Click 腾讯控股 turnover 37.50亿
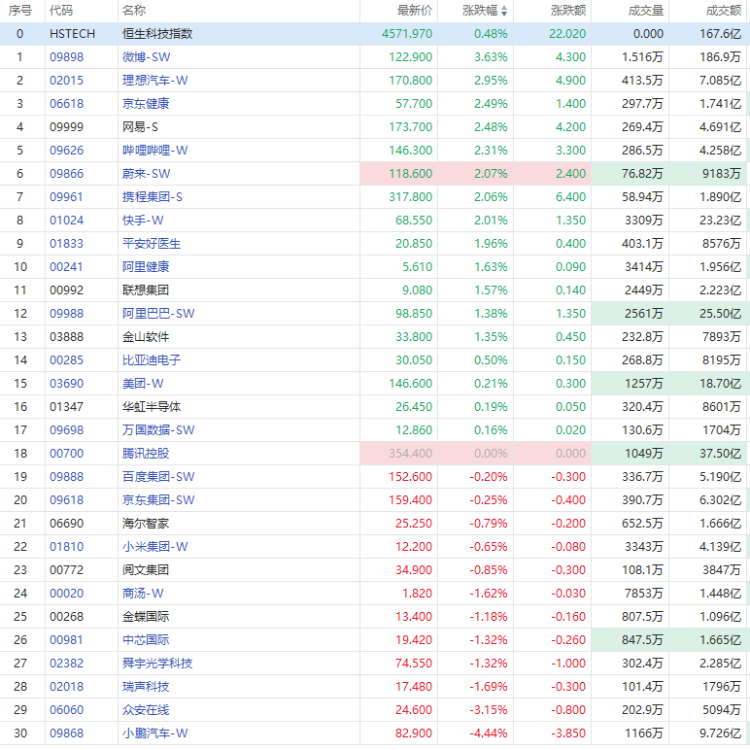The image size is (750, 750). pyautogui.click(x=720, y=453)
